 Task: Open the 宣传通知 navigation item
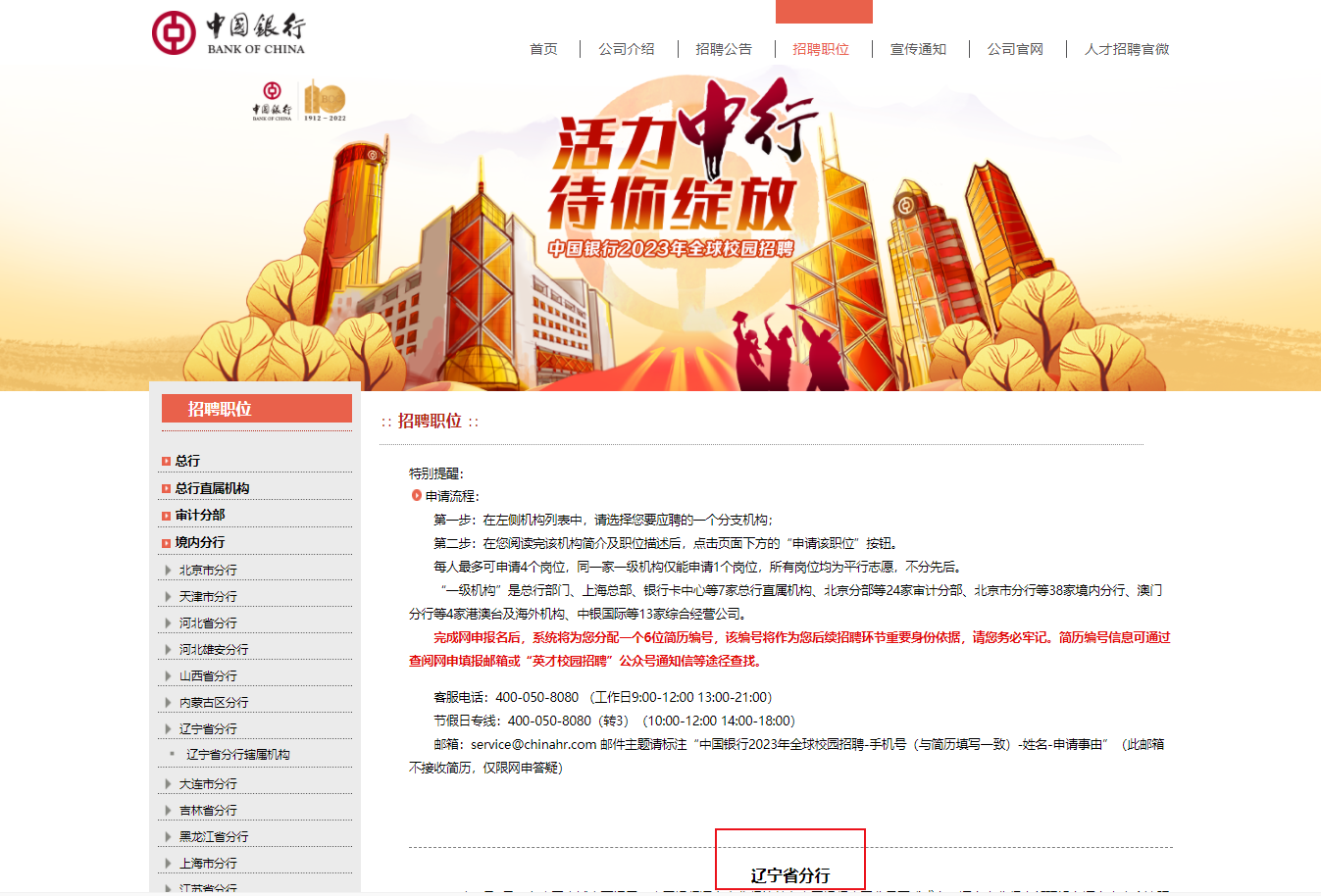tap(918, 49)
